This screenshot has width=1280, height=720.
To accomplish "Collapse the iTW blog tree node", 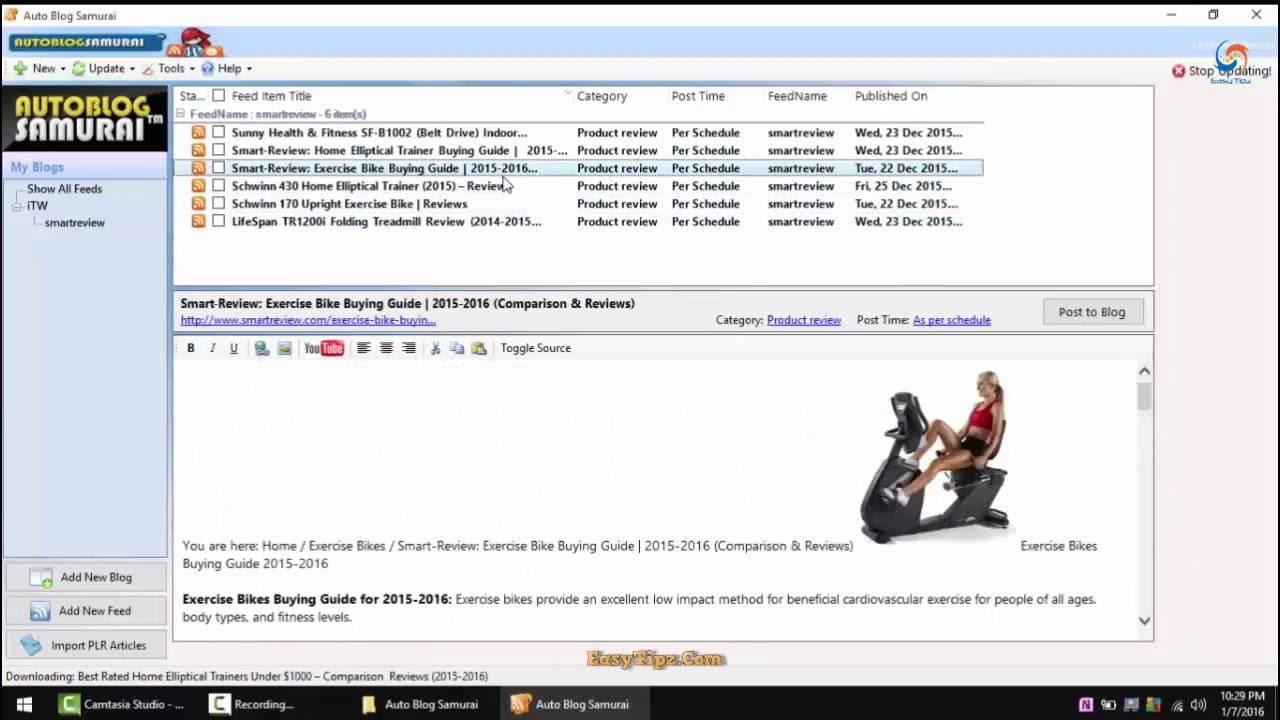I will point(17,206).
